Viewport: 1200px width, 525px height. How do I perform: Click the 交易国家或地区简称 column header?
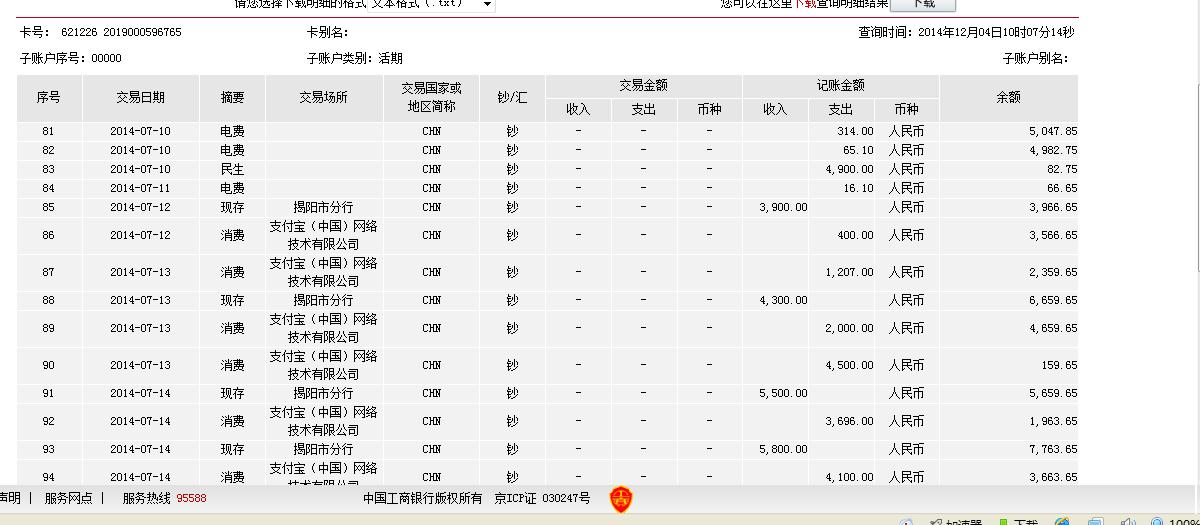(431, 98)
